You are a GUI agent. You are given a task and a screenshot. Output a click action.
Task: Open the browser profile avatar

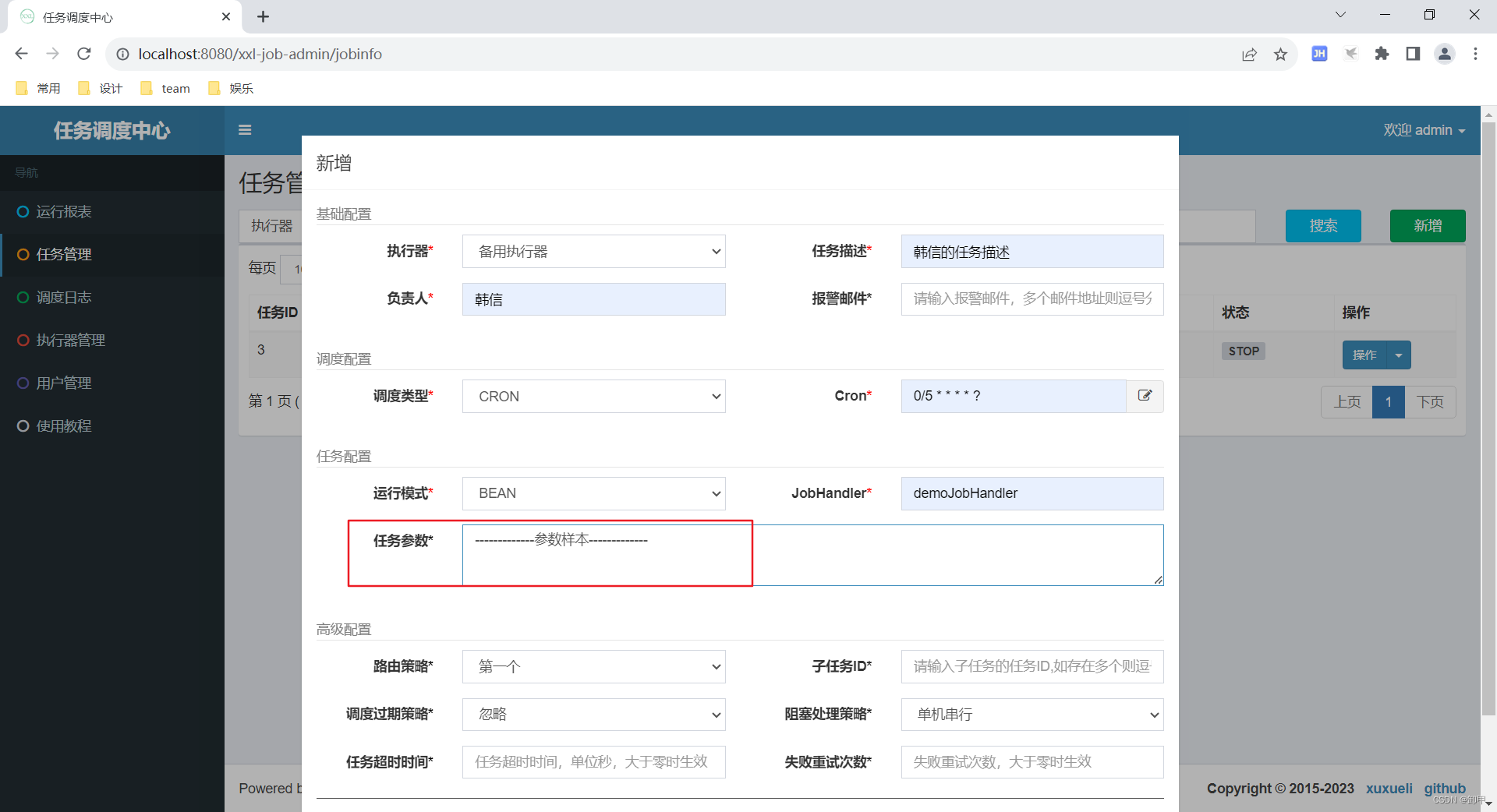[1445, 54]
